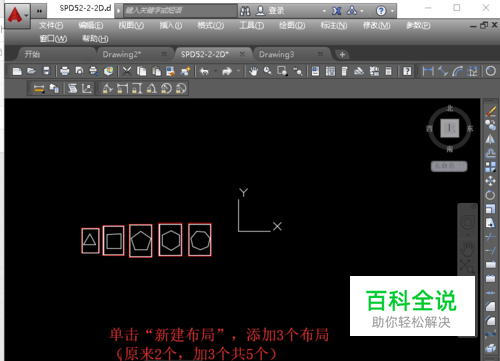Open the 编辑(E) menu

tap(91, 25)
